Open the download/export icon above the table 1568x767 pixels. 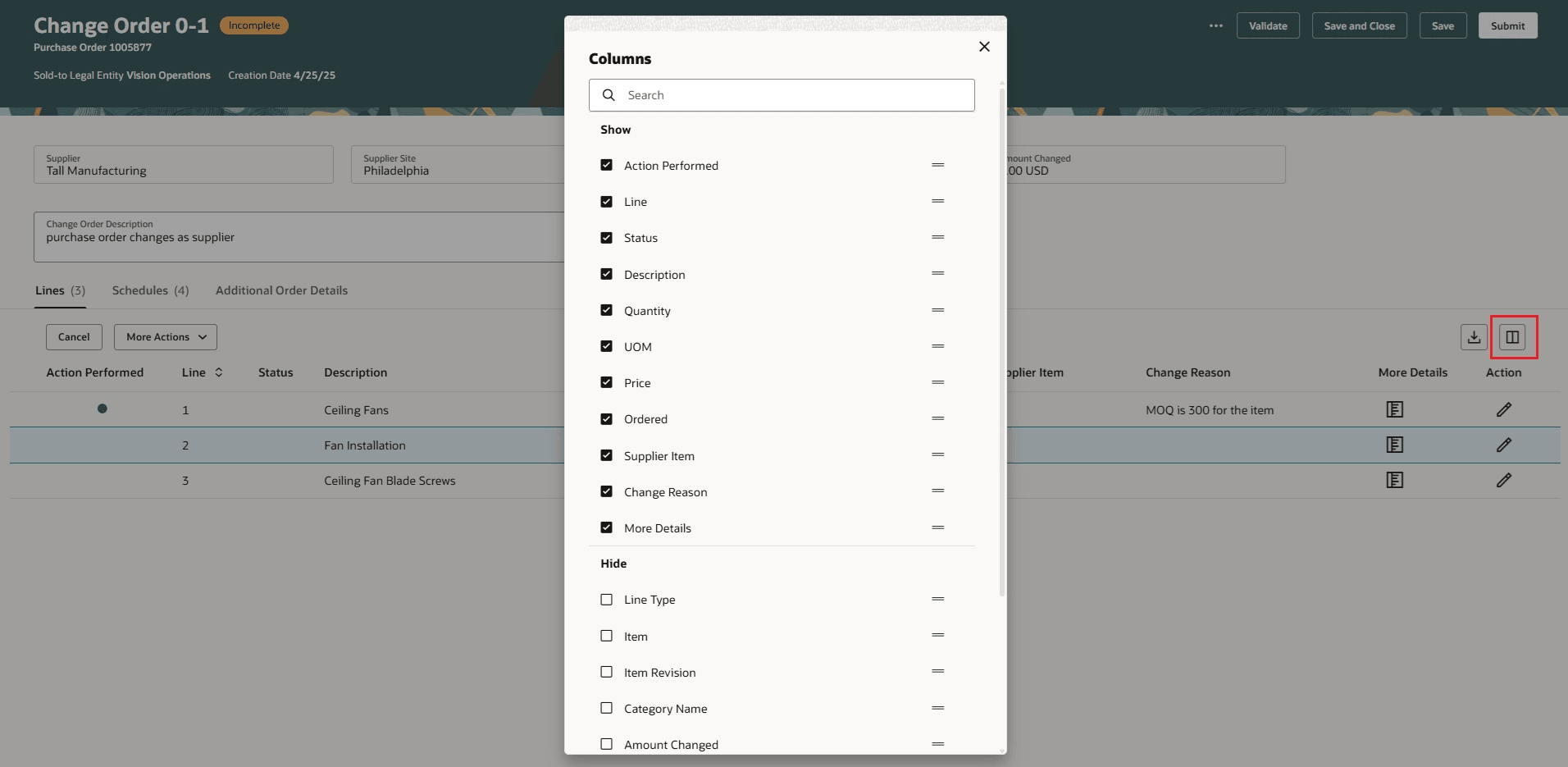[1474, 336]
